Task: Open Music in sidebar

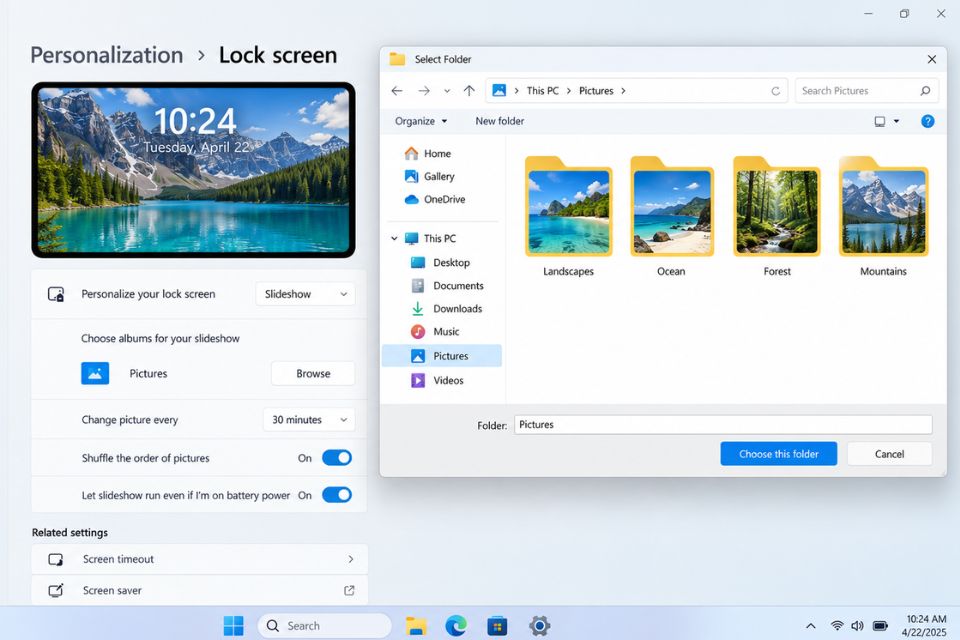Action: (x=435, y=332)
